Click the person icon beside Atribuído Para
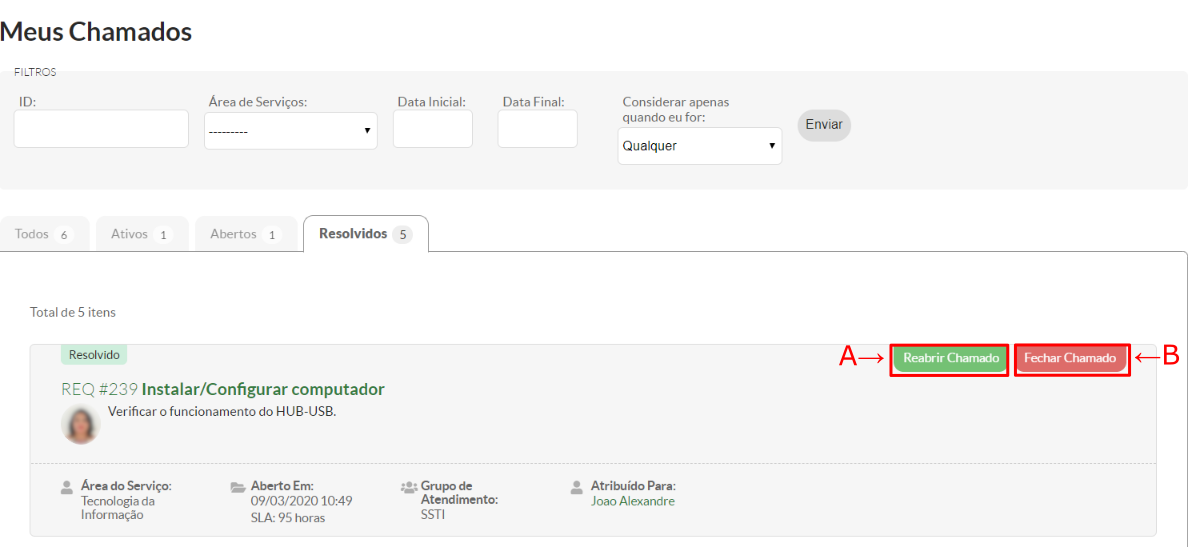Viewport: 1188px width, 547px height. click(577, 487)
